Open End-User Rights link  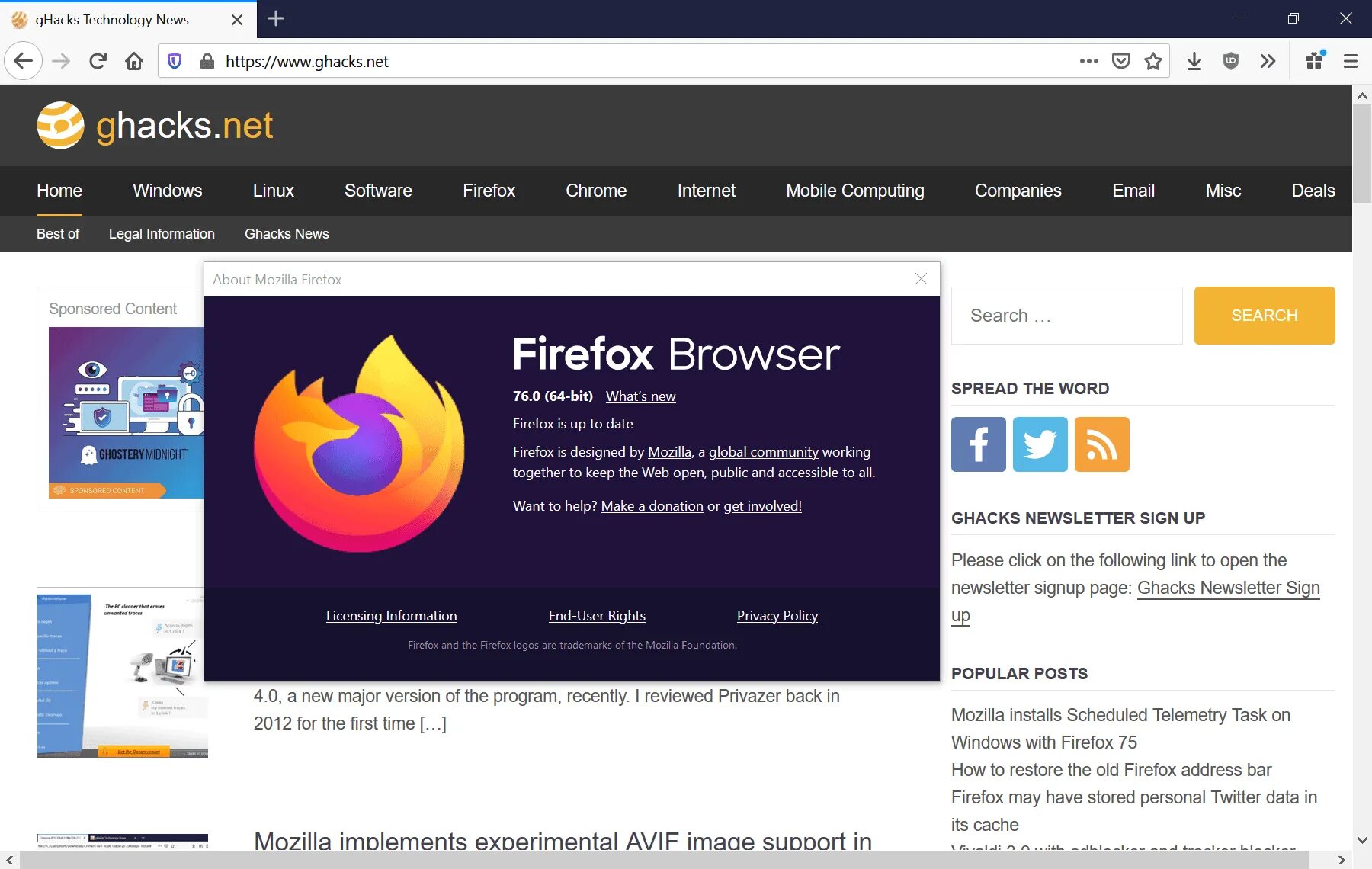597,616
